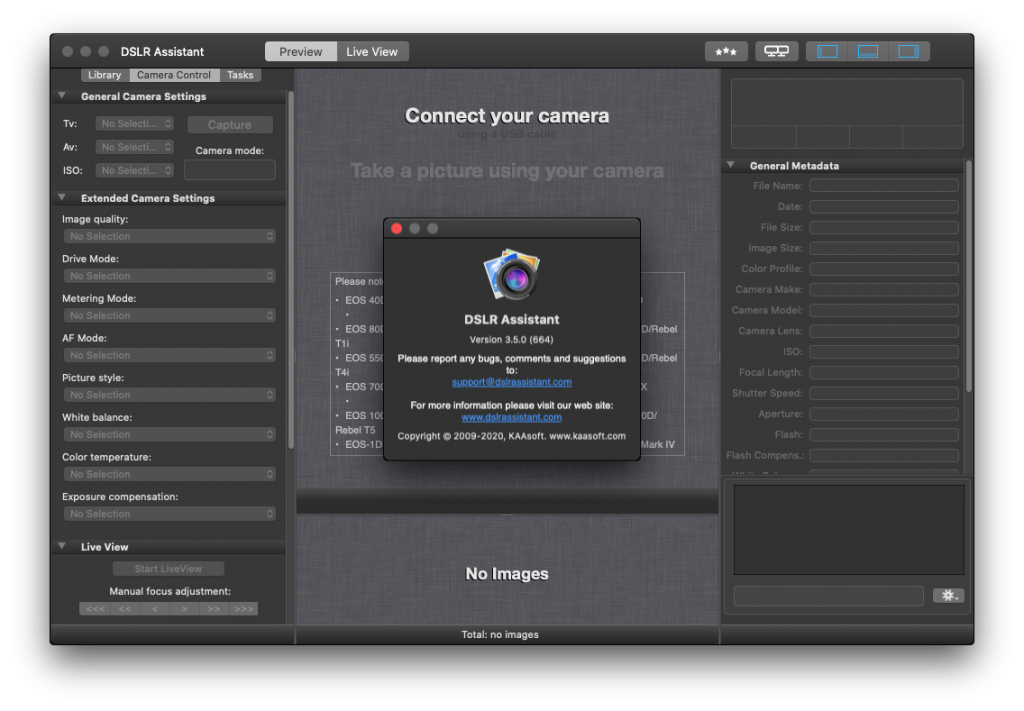The image size is (1024, 711).
Task: Open the AF Mode dropdown
Action: (x=170, y=355)
